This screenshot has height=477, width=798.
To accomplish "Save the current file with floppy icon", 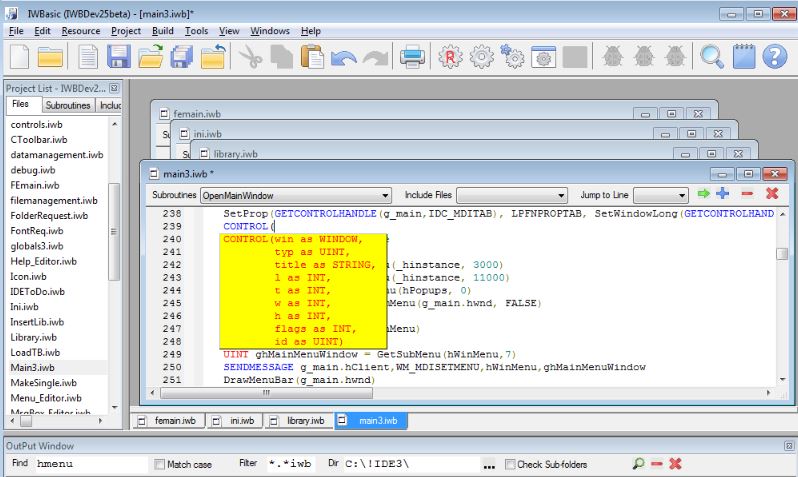I will (119, 56).
